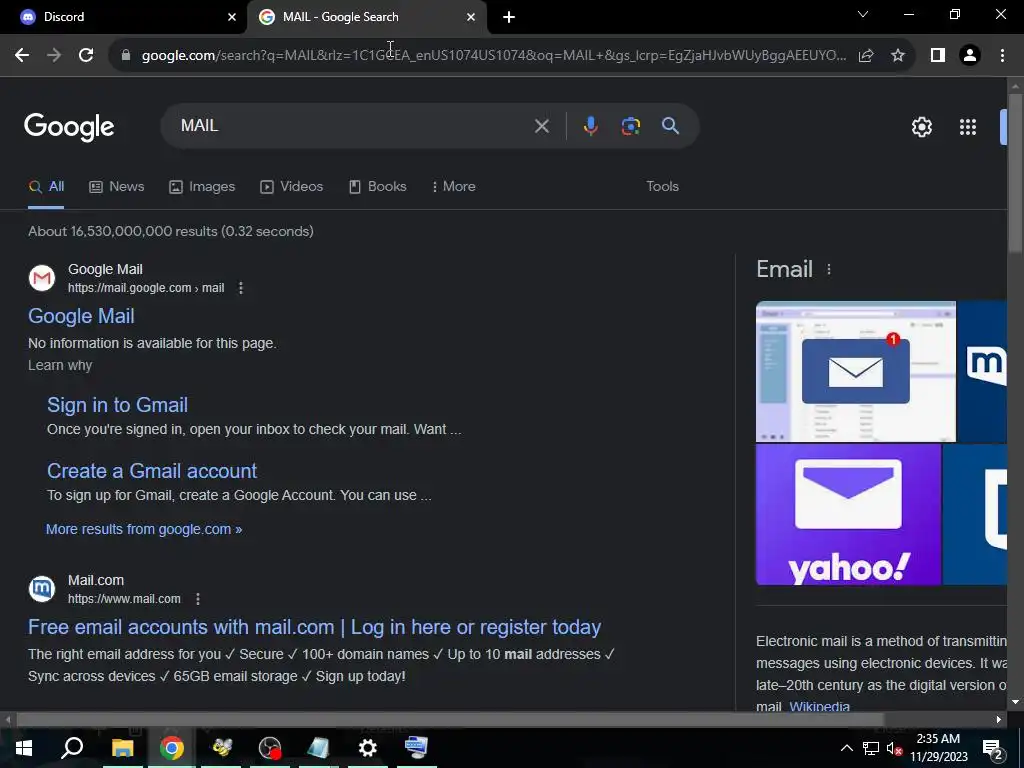The image size is (1024, 768).
Task: Click inside the MAIL search field
Action: pos(353,125)
